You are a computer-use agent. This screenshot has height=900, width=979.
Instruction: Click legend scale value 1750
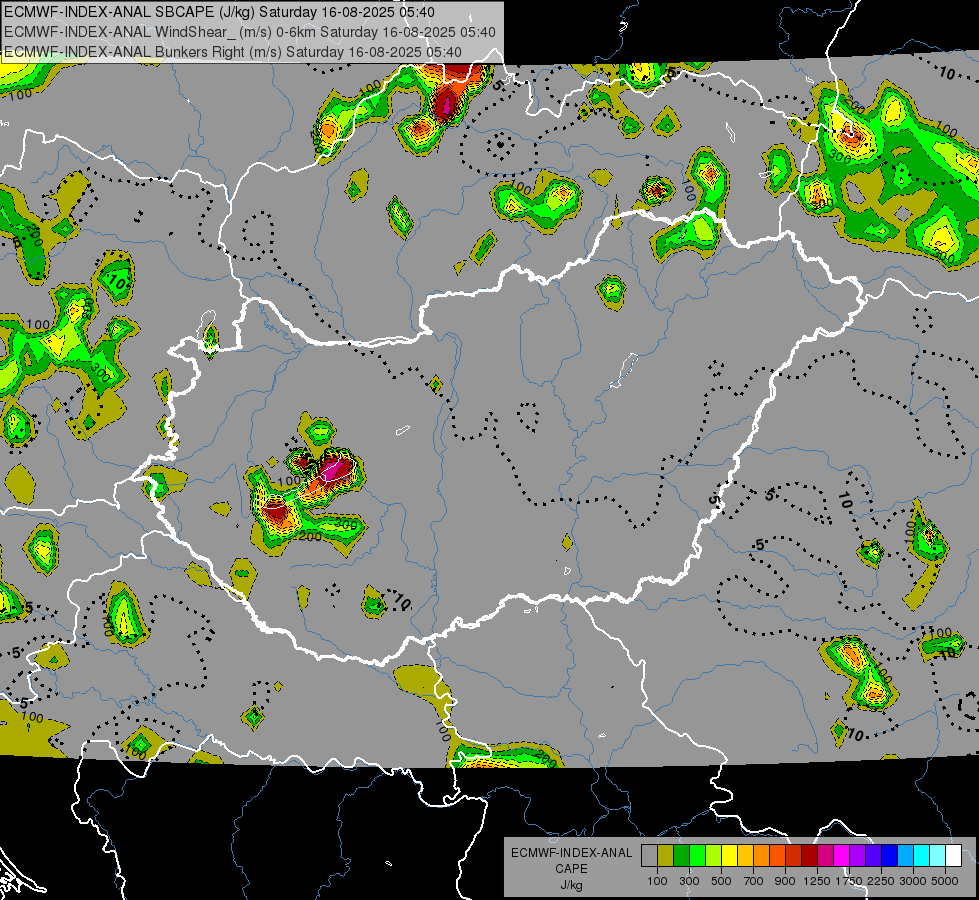coord(849,881)
